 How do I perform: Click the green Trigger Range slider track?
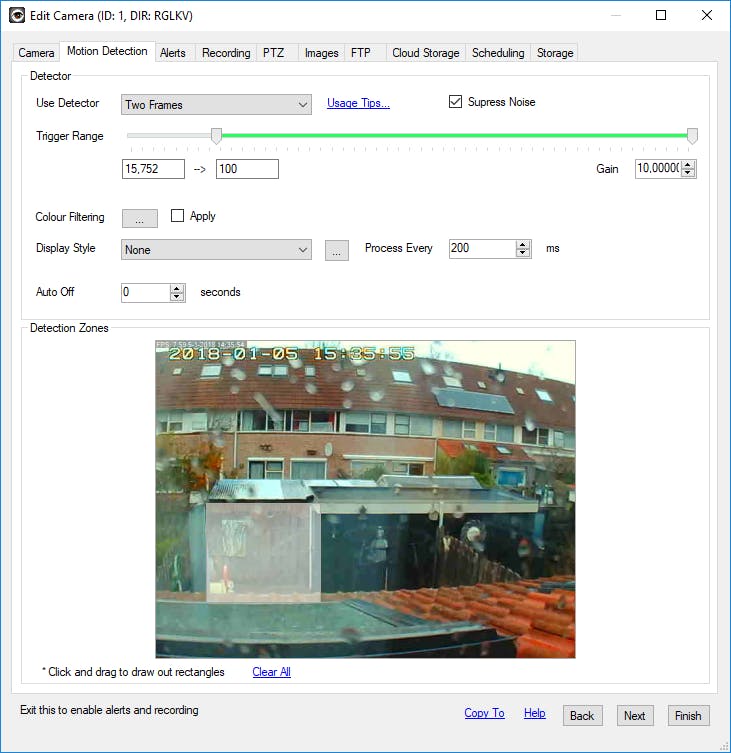click(454, 135)
